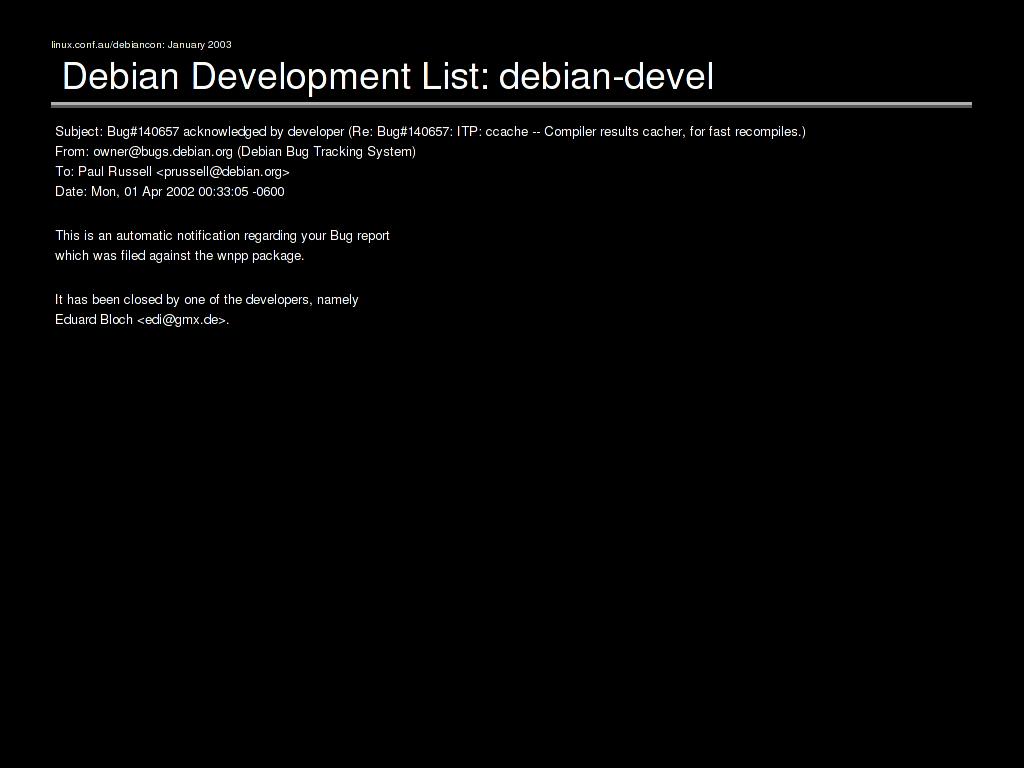
Task: Click "Debian Bug Tracking System" in parentheses
Action: [x=326, y=152]
